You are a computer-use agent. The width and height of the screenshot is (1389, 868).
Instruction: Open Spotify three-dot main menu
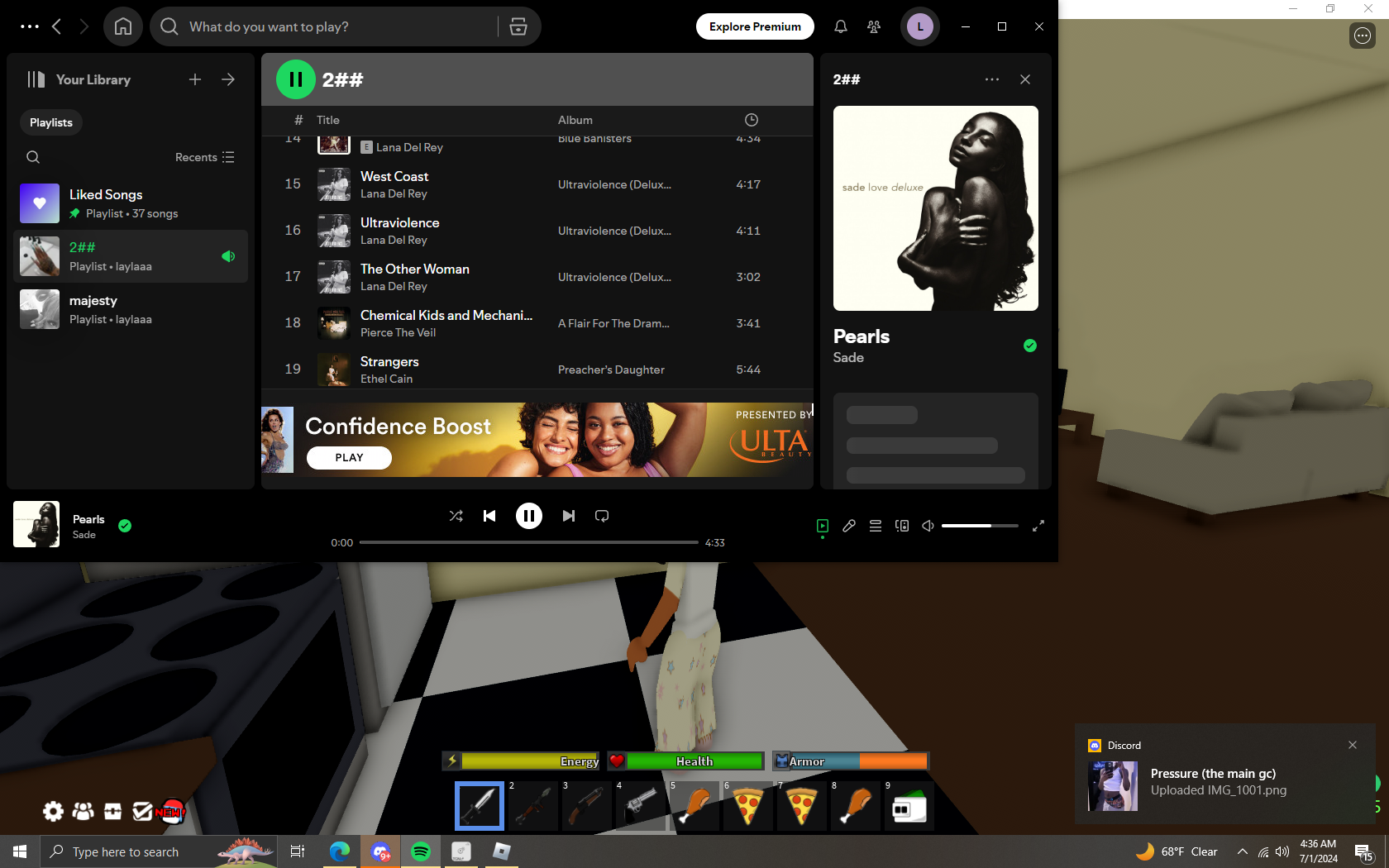pos(30,26)
